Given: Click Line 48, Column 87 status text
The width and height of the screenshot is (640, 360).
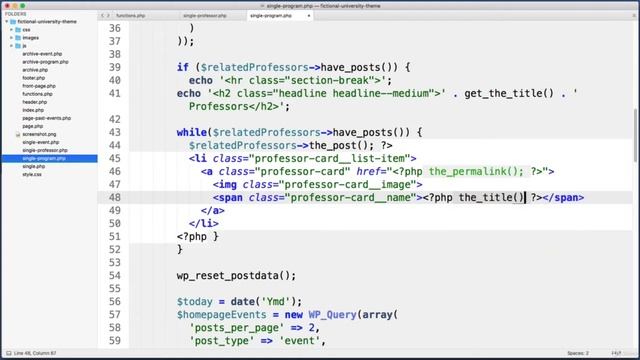Looking at the screenshot, I should coord(35,353).
